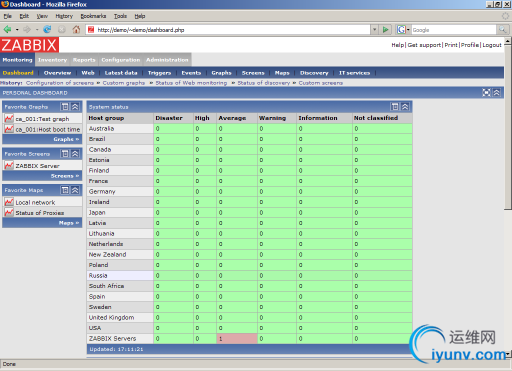Click the ZABBIX Servers Average cell showing 1
This screenshot has width=512, height=371.
tap(237, 339)
